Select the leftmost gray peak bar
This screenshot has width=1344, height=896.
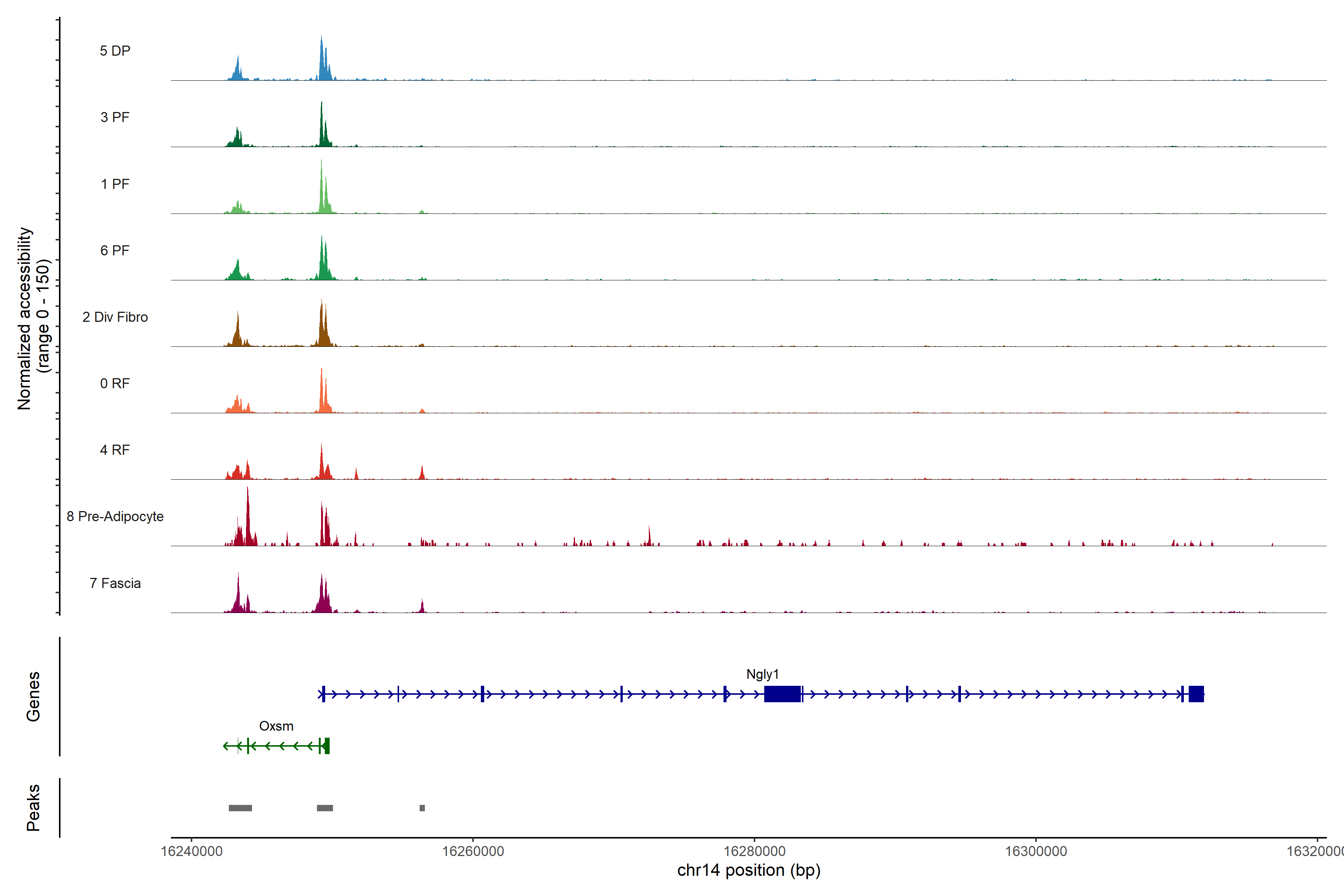click(x=240, y=808)
